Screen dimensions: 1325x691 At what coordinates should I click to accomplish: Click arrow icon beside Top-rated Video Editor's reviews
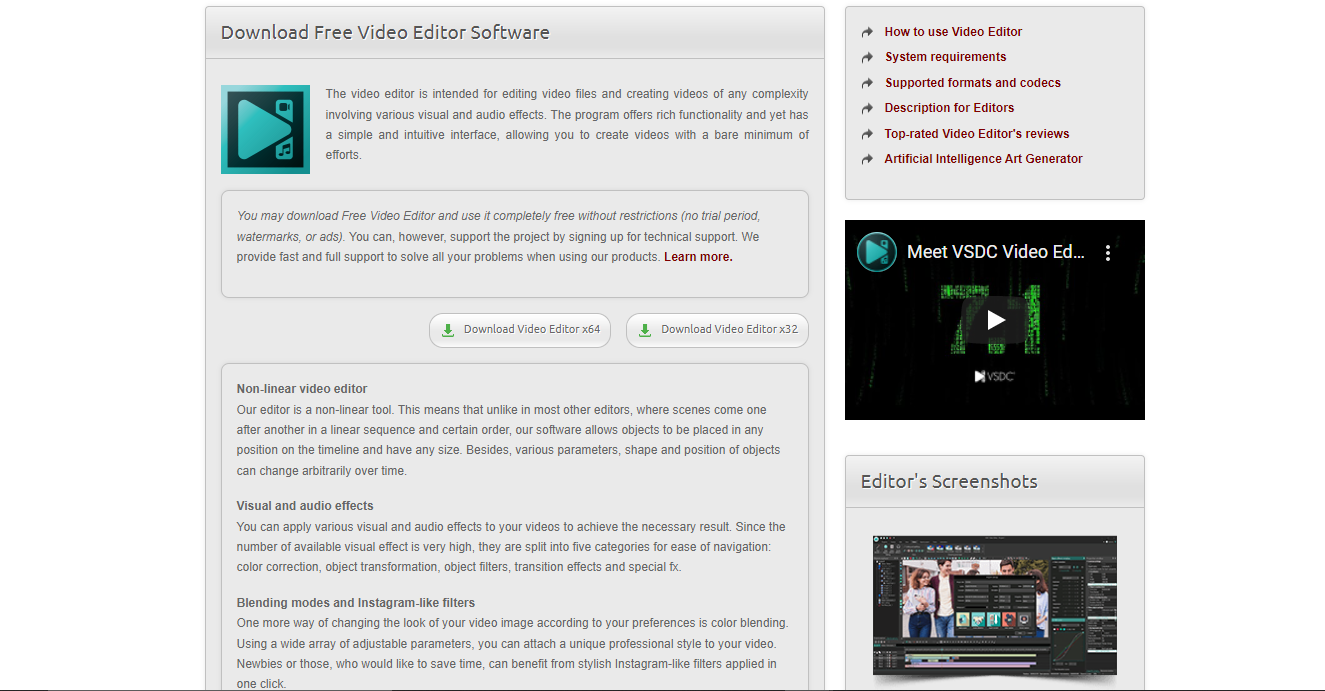coord(867,134)
